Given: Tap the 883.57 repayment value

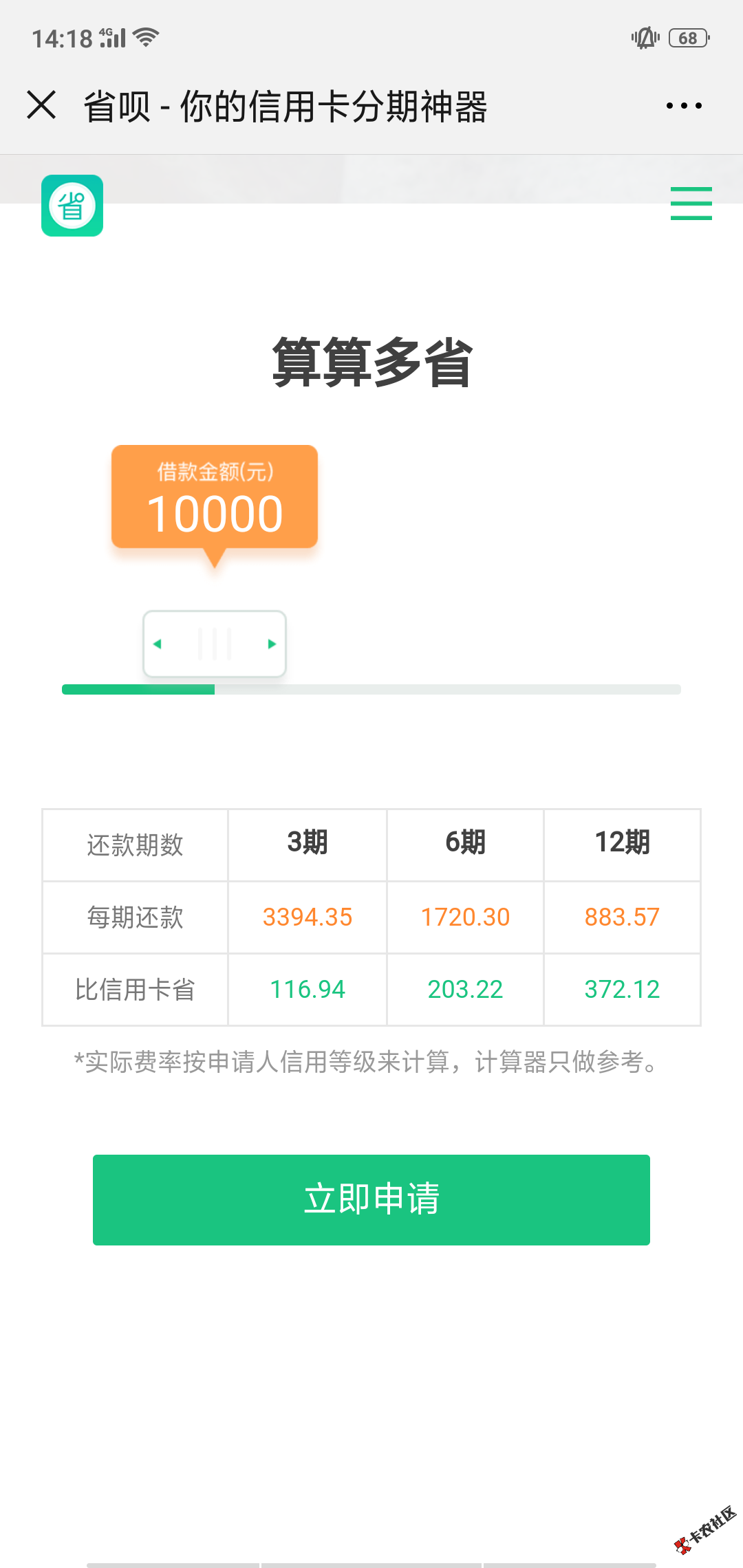Looking at the screenshot, I should click(x=622, y=917).
